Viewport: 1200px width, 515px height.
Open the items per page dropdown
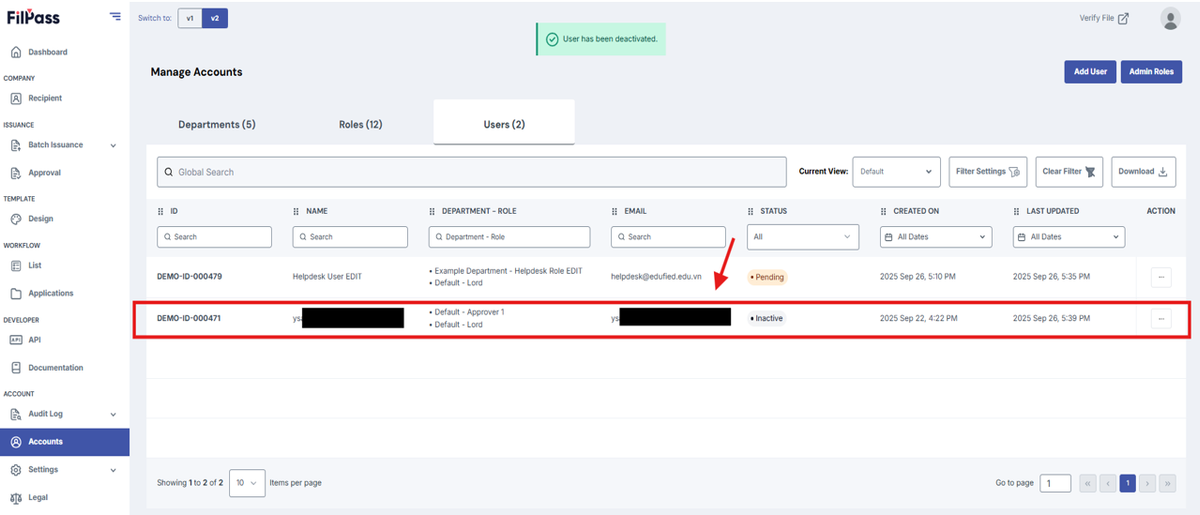coord(247,483)
